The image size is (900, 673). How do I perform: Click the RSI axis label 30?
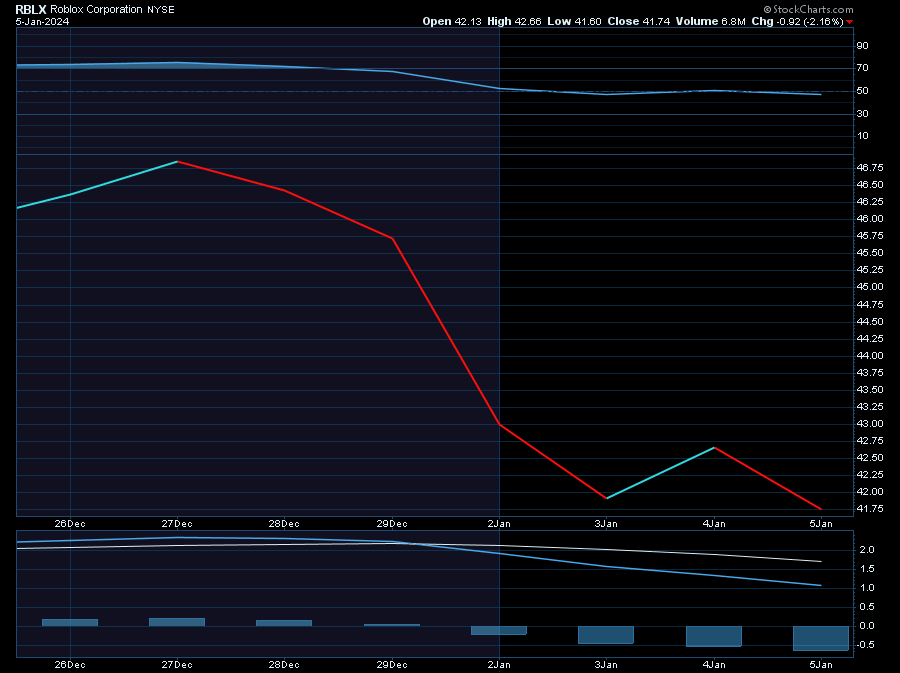(862, 114)
